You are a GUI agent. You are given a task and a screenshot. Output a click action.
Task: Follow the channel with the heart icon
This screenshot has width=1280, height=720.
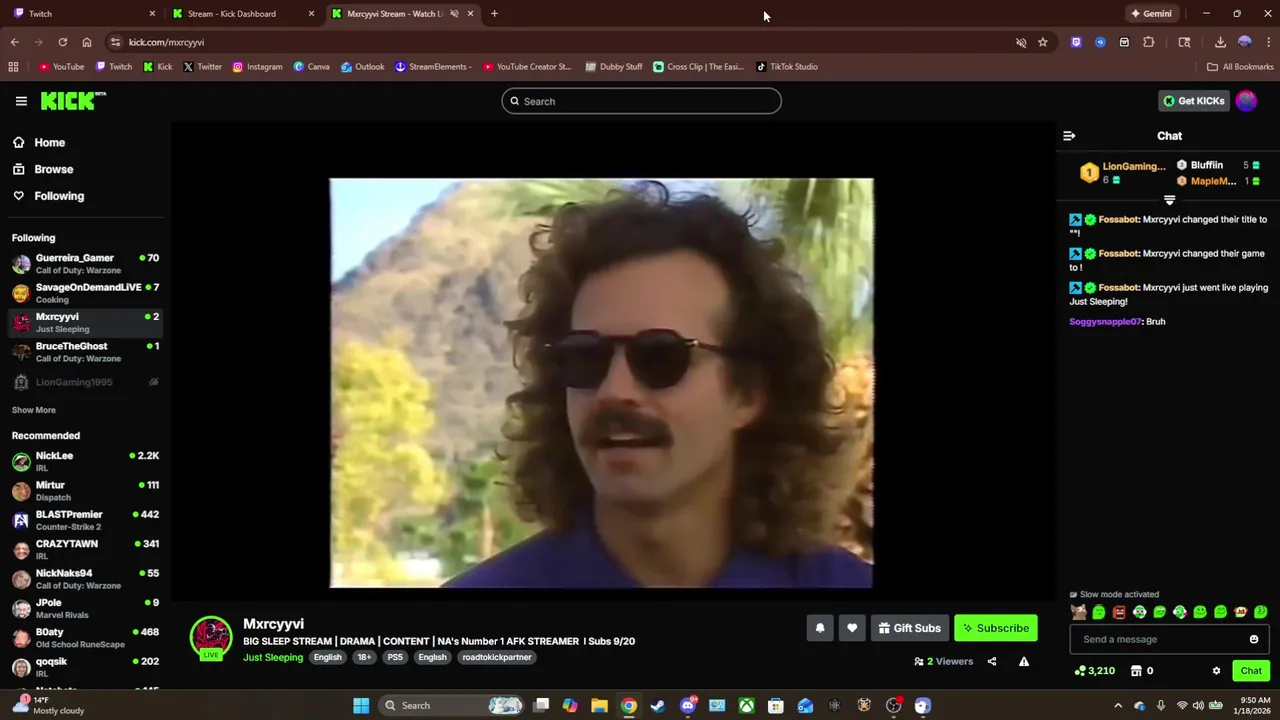click(x=852, y=628)
